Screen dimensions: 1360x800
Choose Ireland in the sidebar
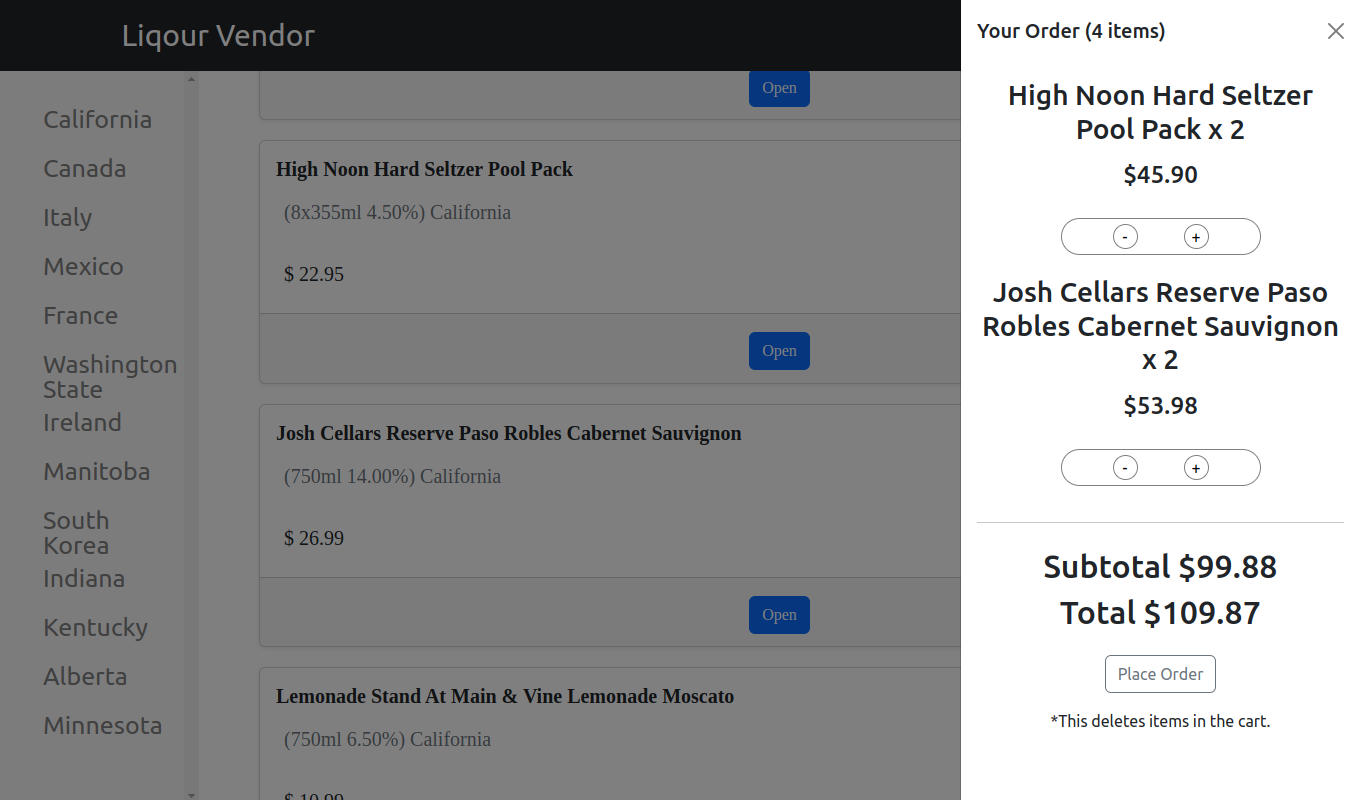coord(82,422)
